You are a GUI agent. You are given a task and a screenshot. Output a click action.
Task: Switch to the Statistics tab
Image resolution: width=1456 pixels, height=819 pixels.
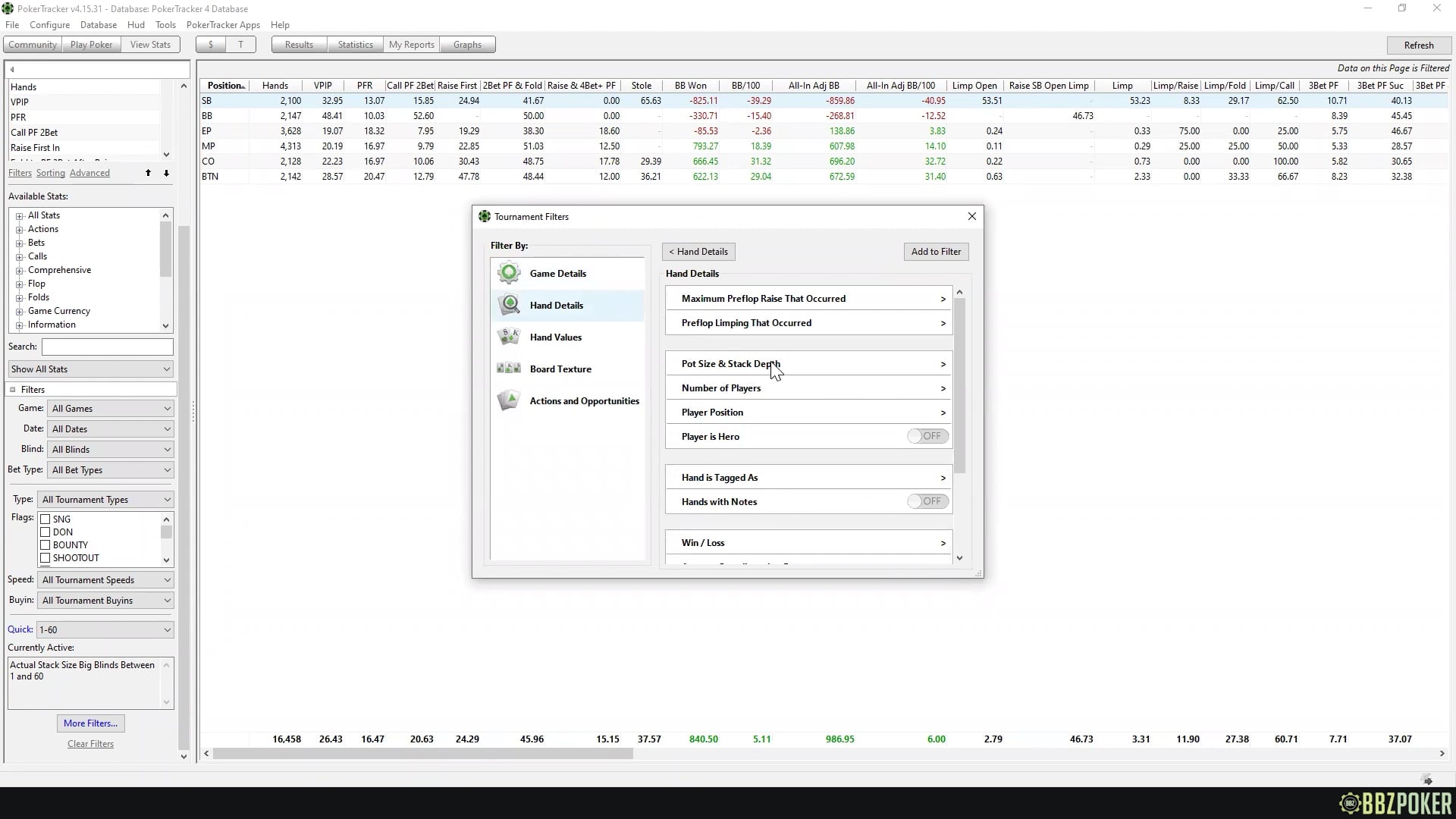click(355, 44)
